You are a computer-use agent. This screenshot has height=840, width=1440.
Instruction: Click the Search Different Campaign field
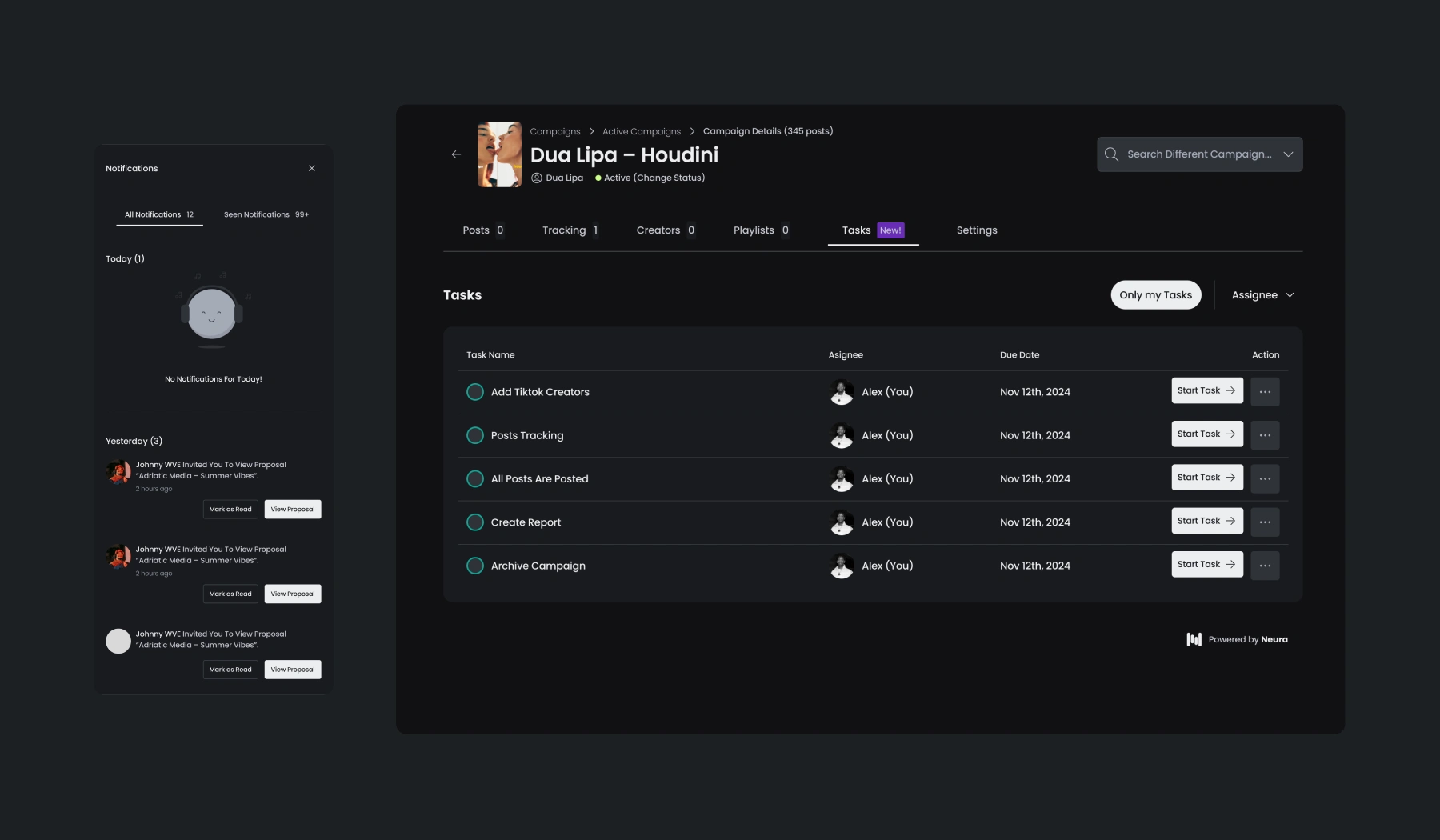point(1199,154)
